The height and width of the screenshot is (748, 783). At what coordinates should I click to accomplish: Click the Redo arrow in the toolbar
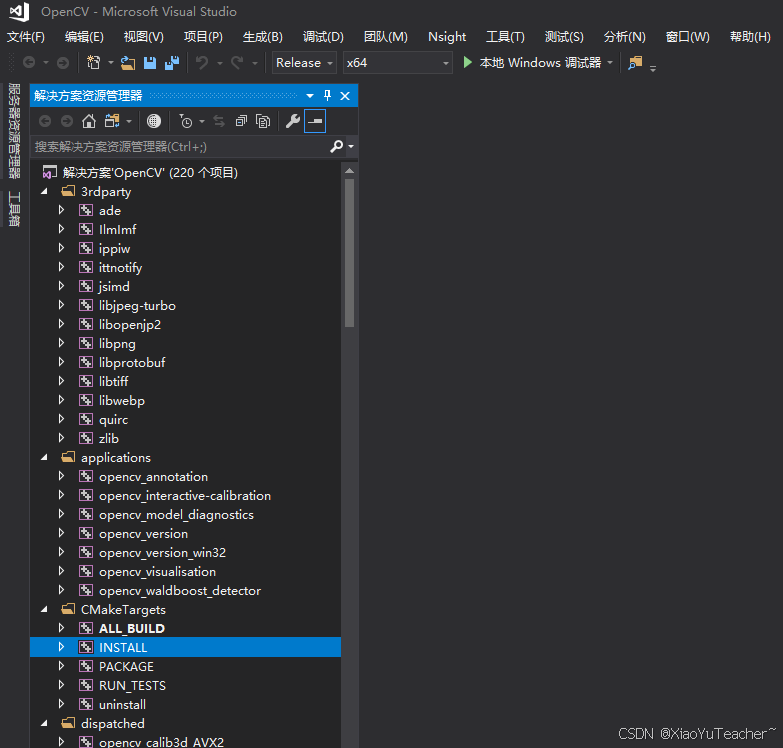(x=237, y=63)
